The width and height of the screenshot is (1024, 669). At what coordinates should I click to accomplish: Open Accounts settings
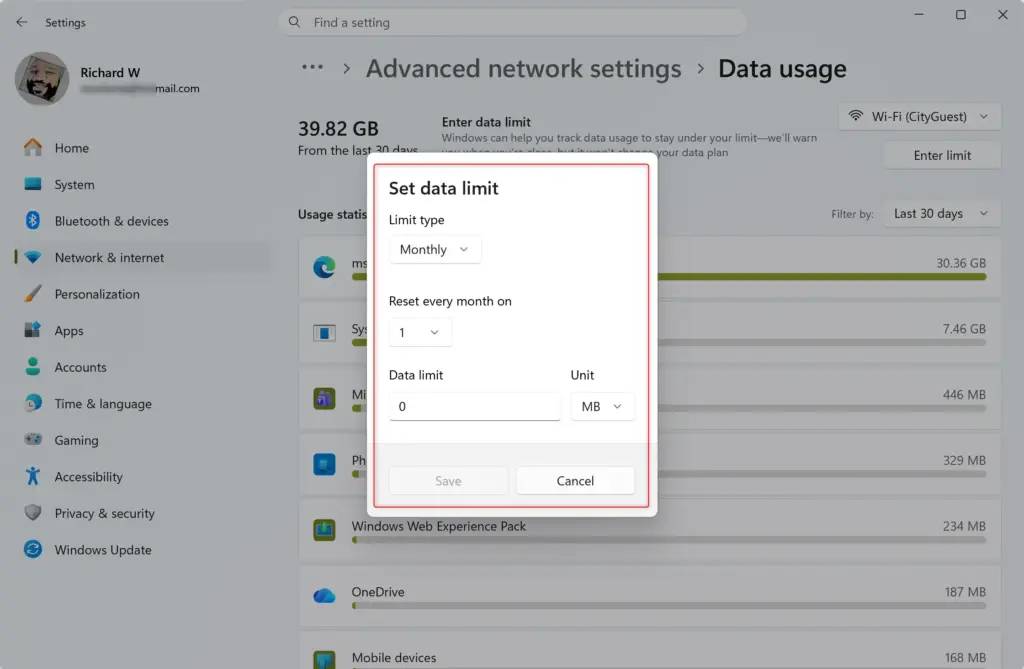tap(142, 367)
